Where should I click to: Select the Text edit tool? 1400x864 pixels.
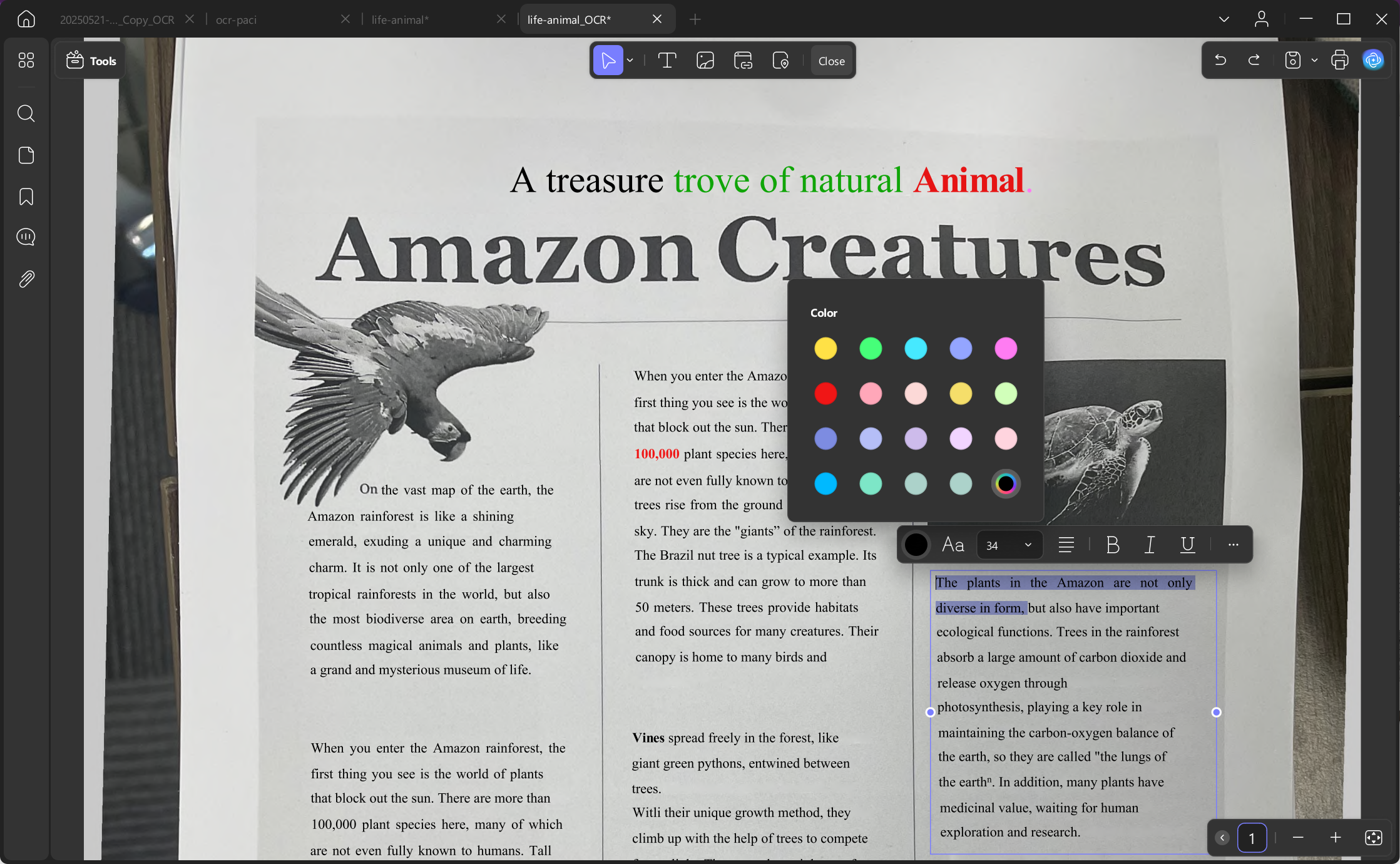667,61
